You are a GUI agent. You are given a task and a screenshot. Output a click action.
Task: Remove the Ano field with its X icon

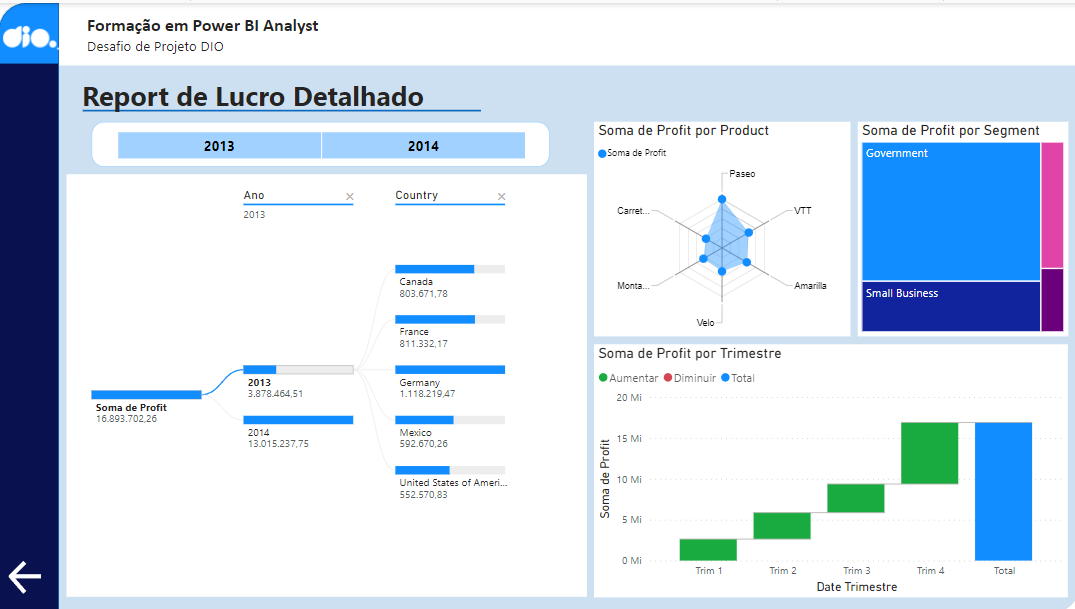tap(348, 195)
